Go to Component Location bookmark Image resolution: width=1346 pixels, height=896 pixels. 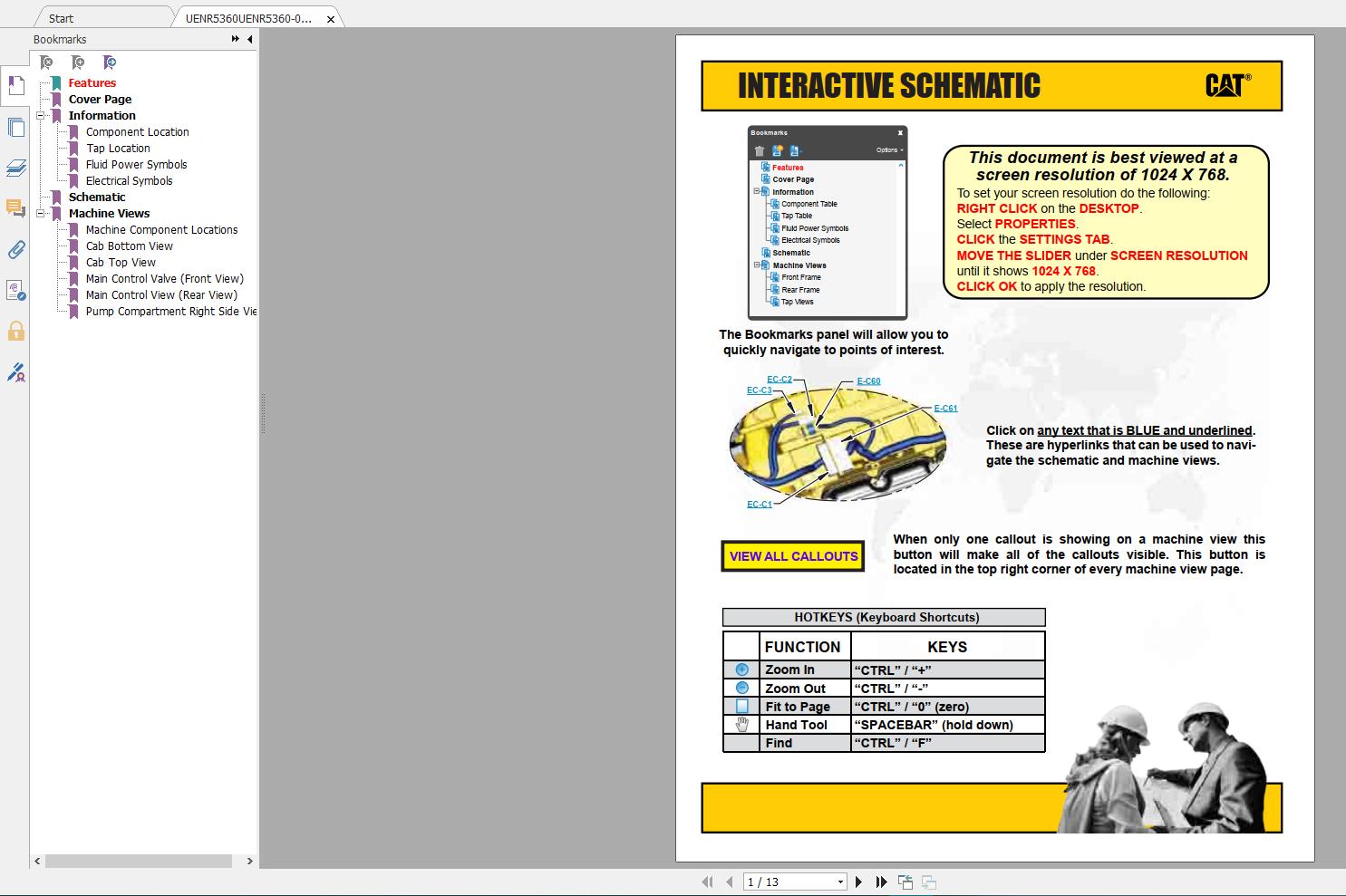point(138,131)
